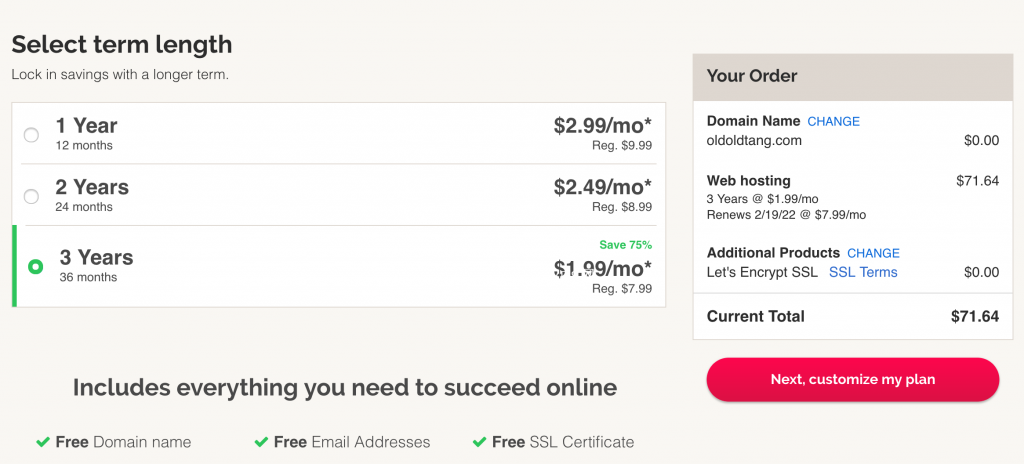Viewport: 1024px width, 464px height.
Task: Change the Additional Products in the order
Action: [x=873, y=253]
